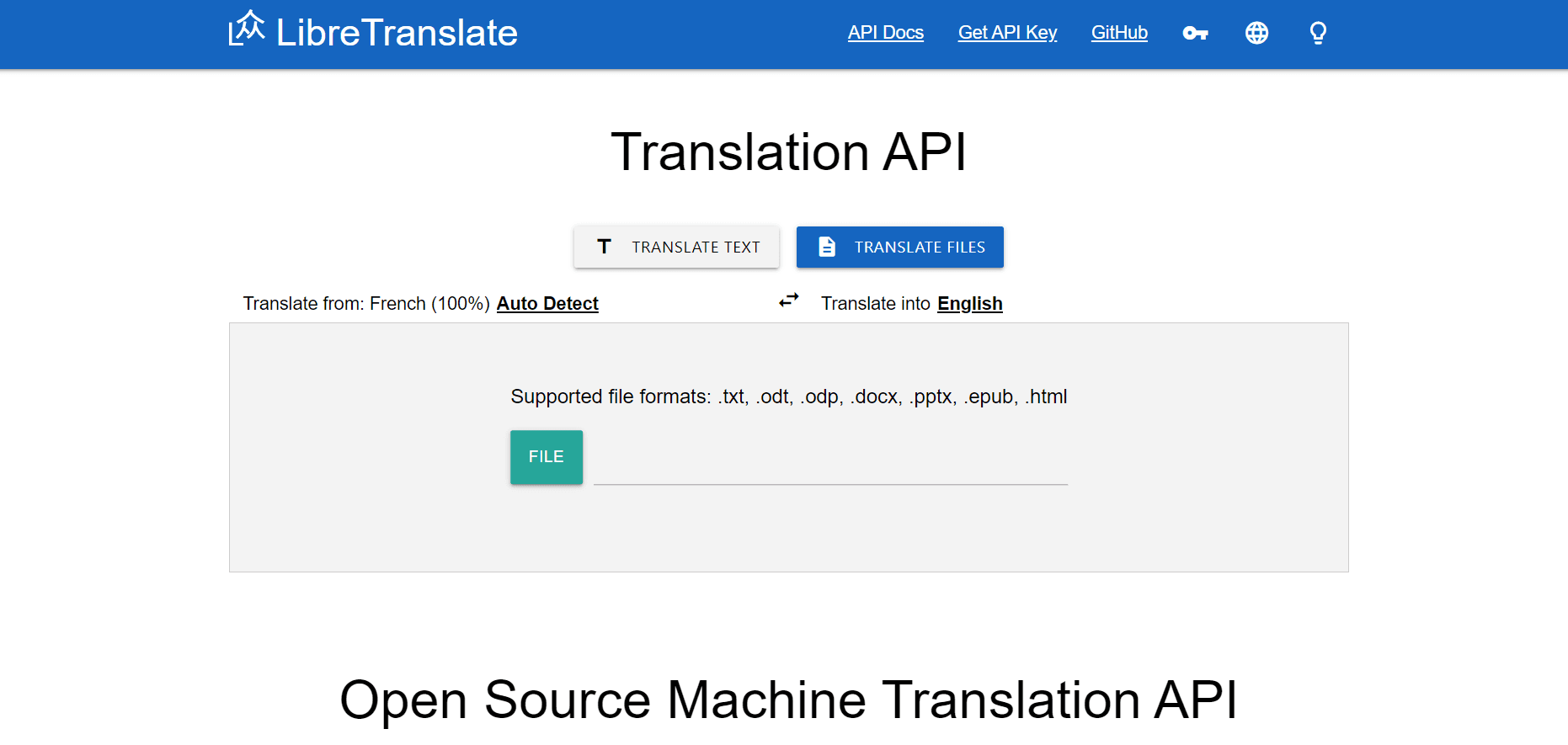Click the LibreTranslate logo icon

tap(247, 29)
